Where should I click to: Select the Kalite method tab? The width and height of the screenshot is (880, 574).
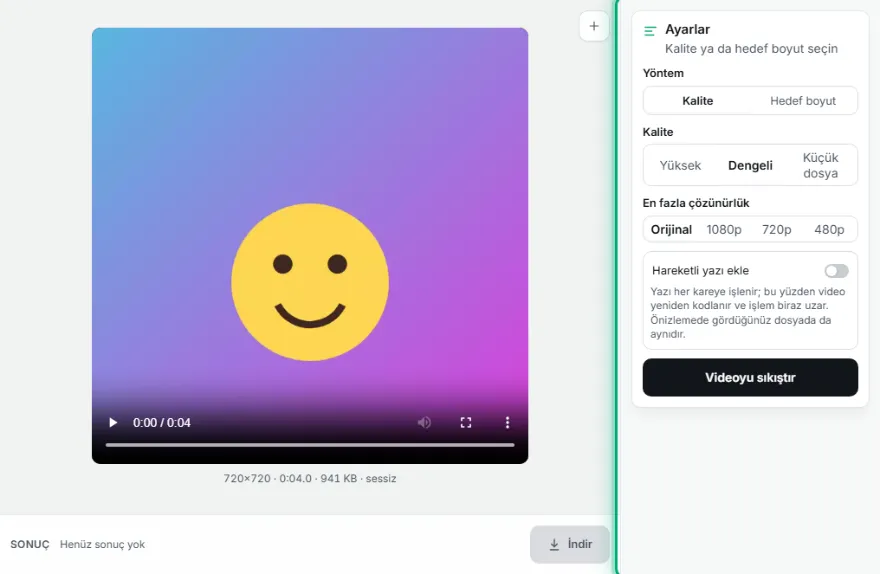pos(698,101)
